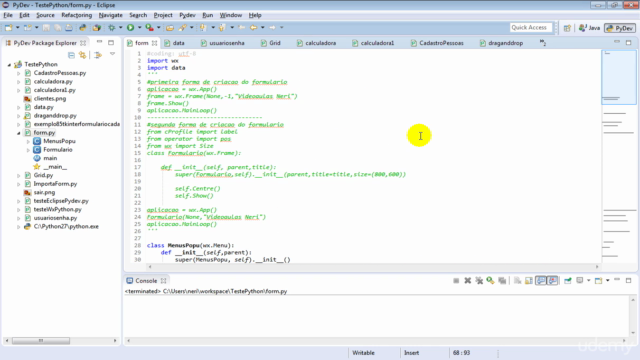
Task: Click the editor horizontal scrollbar right arrow
Action: pyautogui.click(x=597, y=267)
